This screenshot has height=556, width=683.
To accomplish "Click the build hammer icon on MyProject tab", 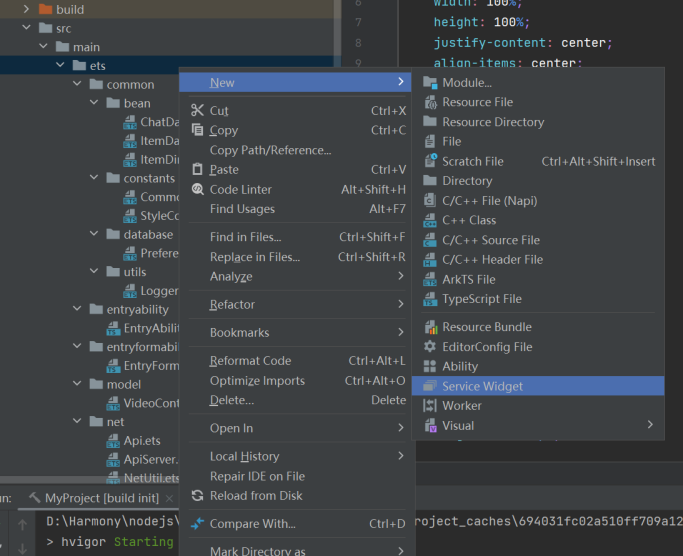I will [34, 497].
